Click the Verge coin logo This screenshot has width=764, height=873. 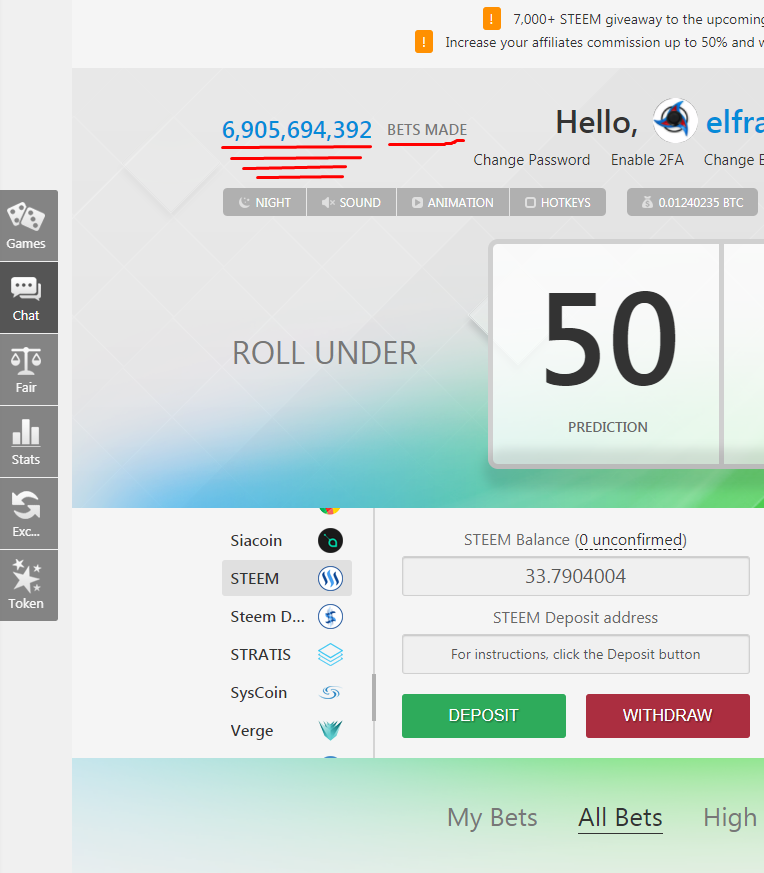point(330,730)
